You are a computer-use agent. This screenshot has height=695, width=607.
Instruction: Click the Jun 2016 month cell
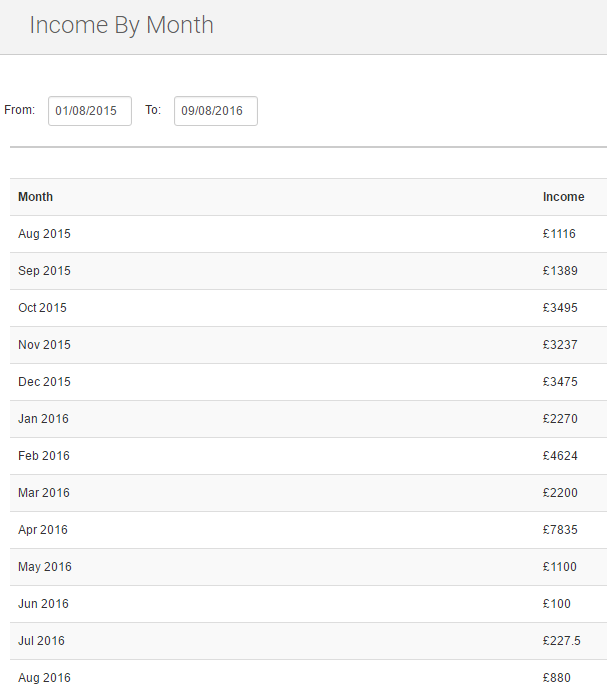pyautogui.click(x=43, y=604)
